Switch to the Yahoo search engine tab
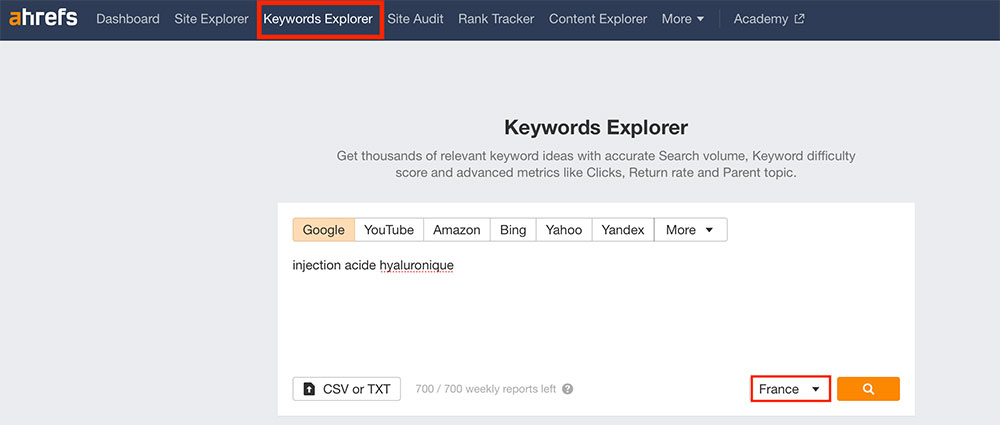The height and width of the screenshot is (425, 1000). tap(564, 230)
